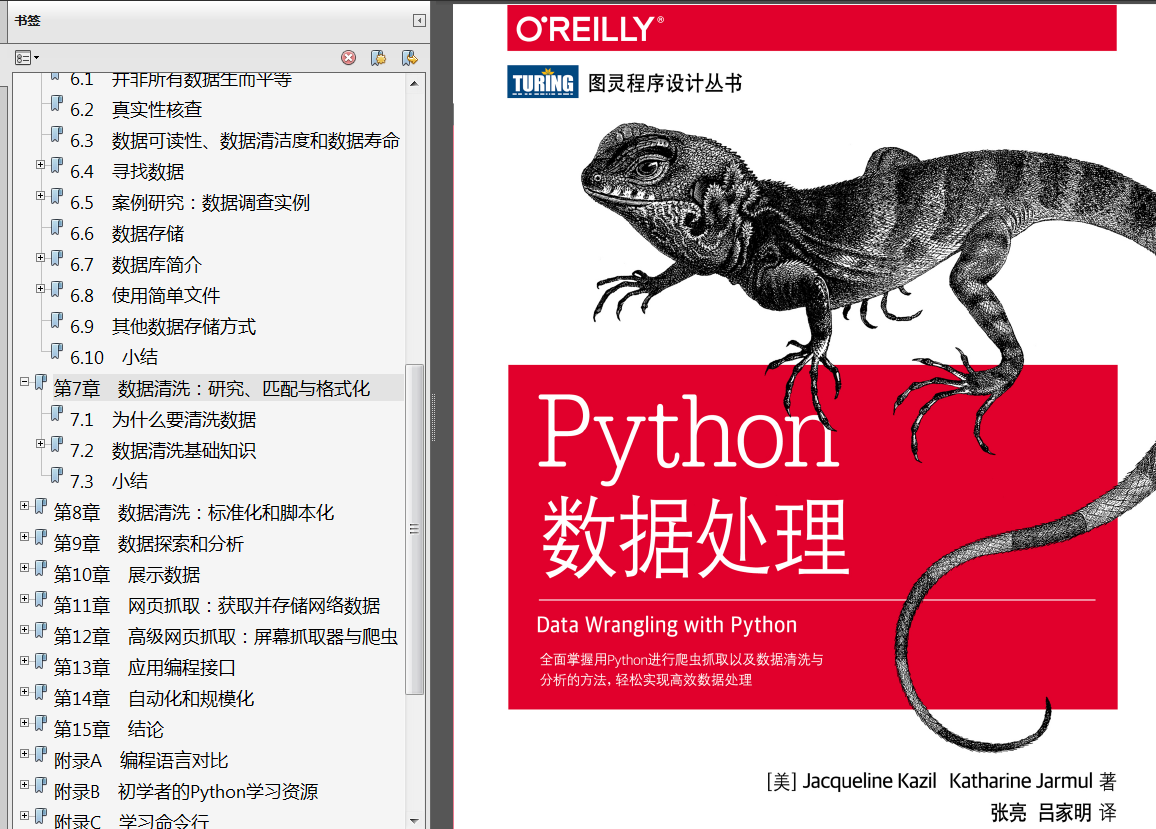Expand the 6.7 数据库简介 bookmark
The width and height of the screenshot is (1156, 829).
click(x=41, y=257)
